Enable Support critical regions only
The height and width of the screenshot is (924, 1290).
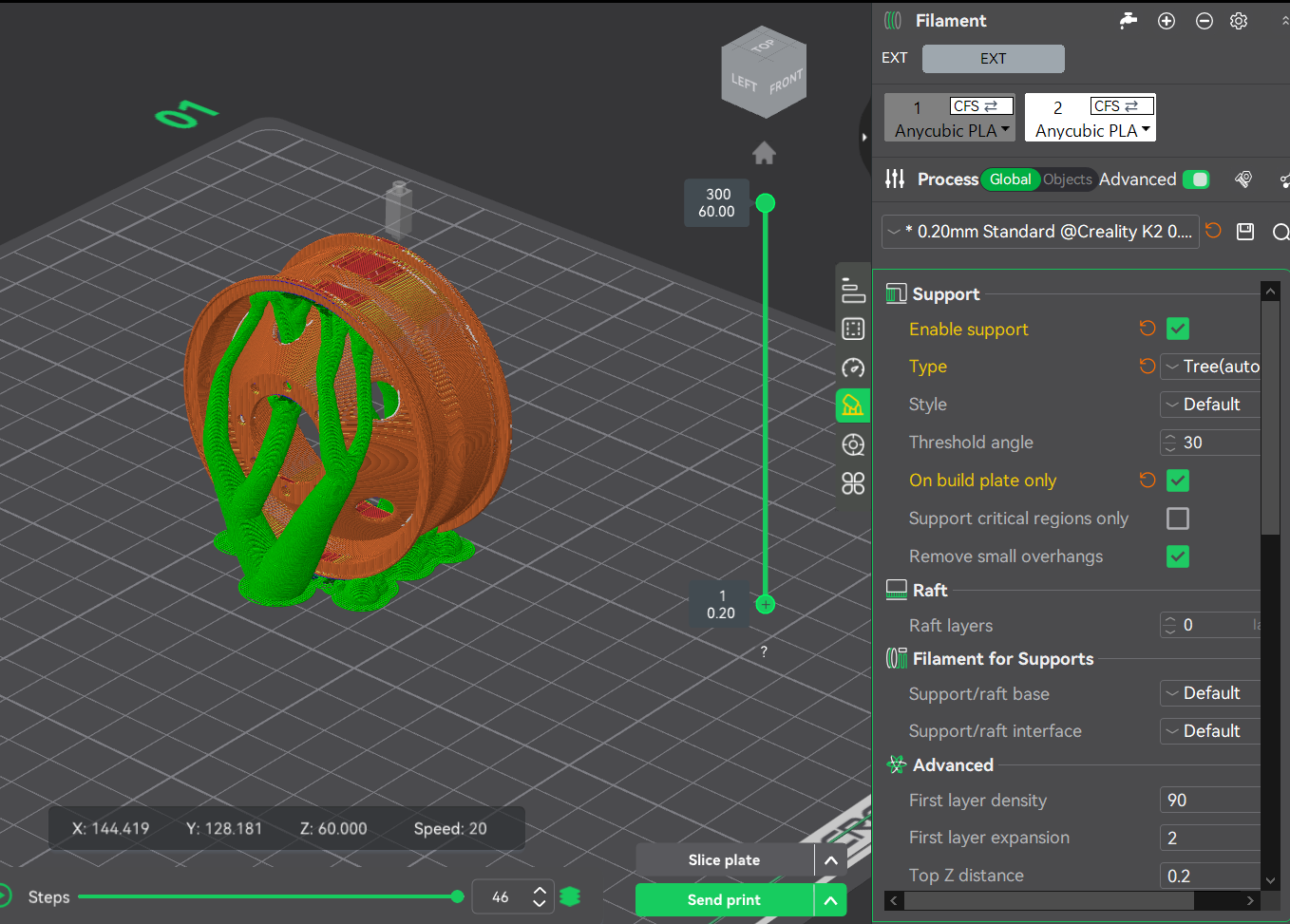(1178, 519)
